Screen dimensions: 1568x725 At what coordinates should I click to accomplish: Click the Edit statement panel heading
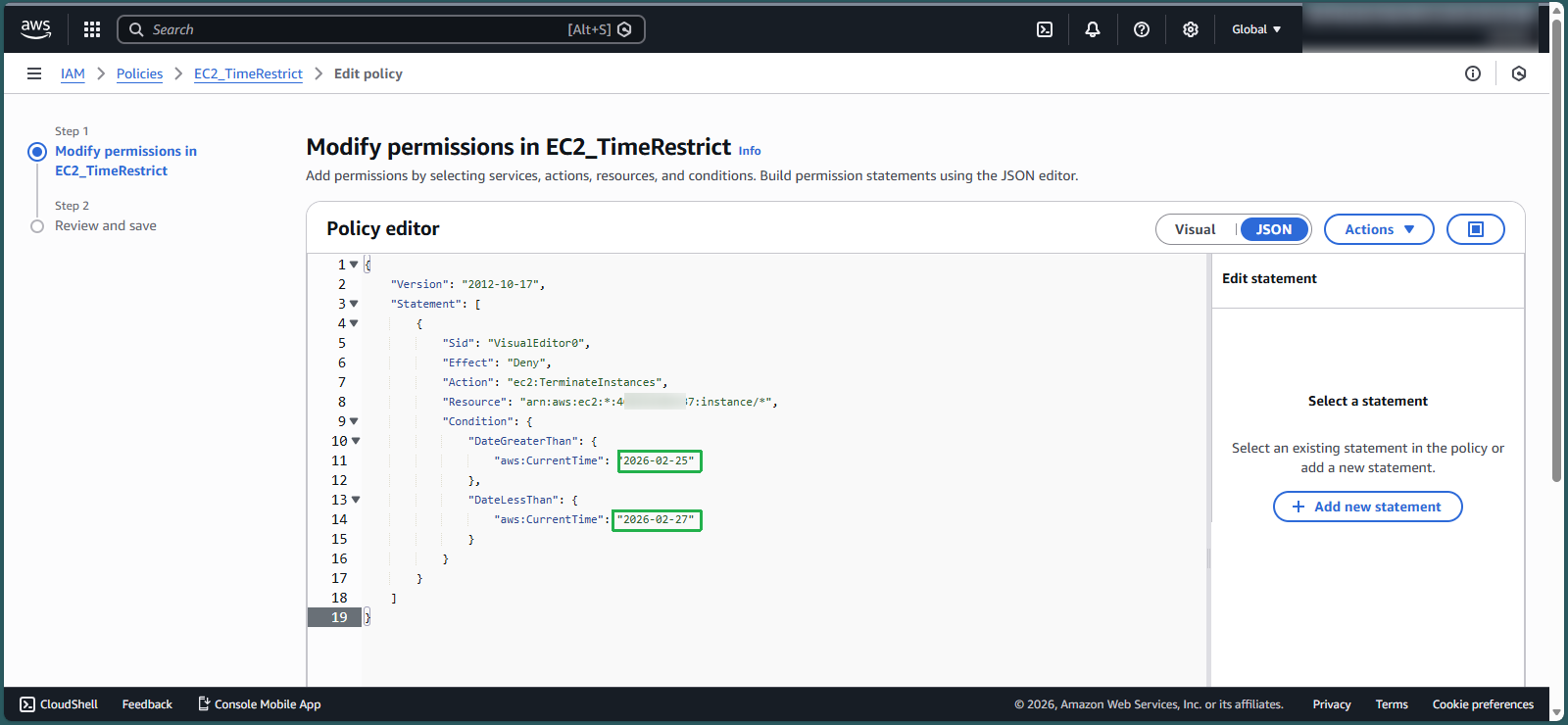pos(1269,279)
